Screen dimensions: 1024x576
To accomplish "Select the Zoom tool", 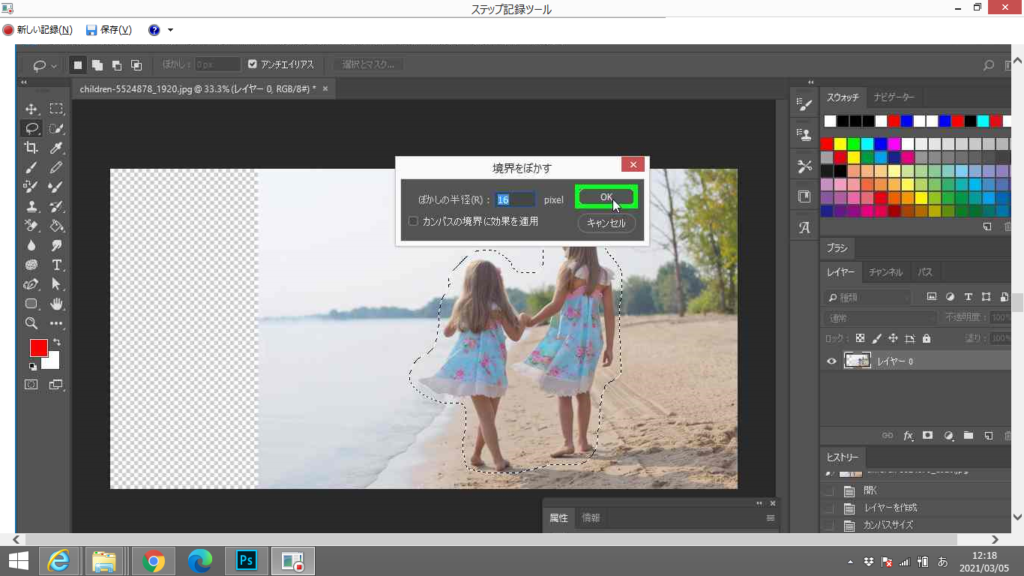I will pos(31,323).
